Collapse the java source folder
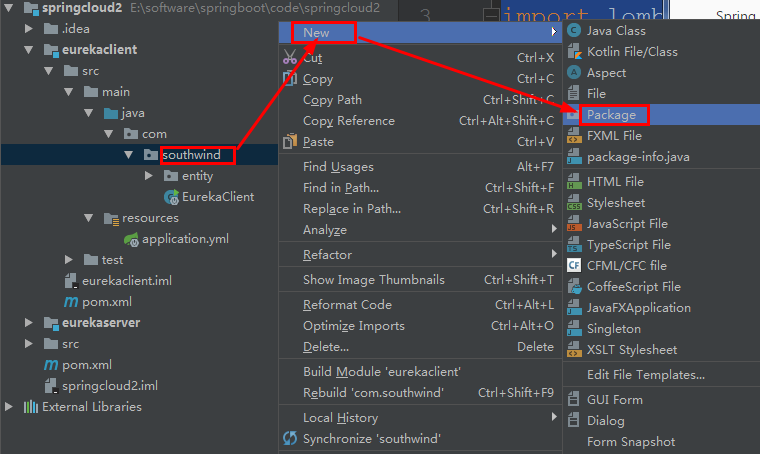The image size is (760, 454). (88, 113)
